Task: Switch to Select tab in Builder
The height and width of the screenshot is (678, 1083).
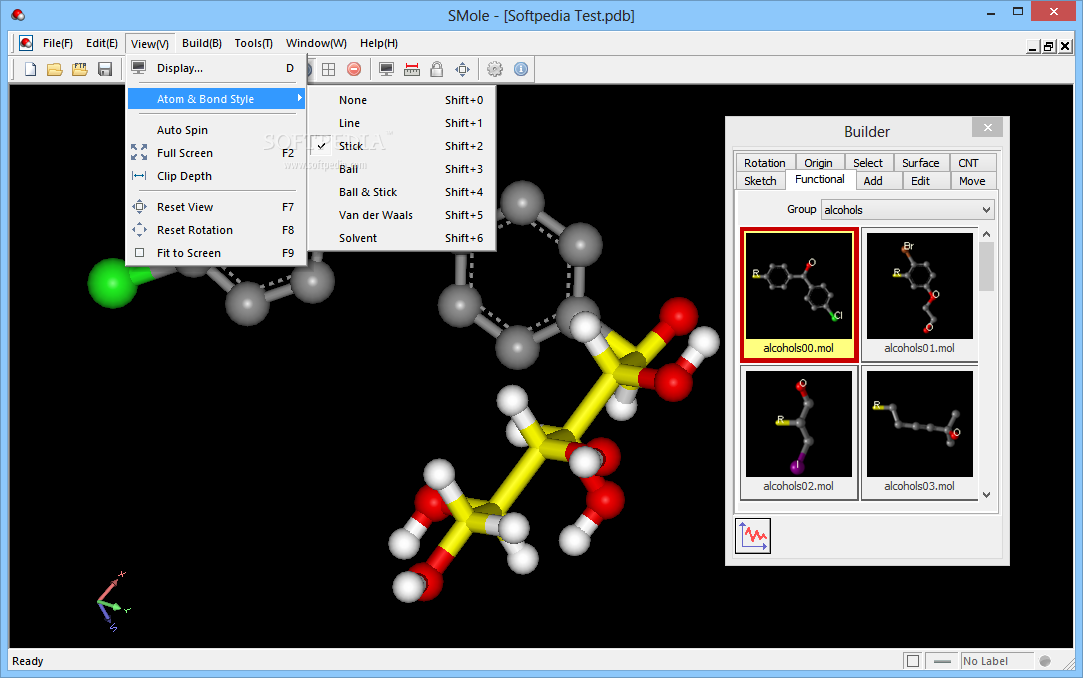Action: point(868,163)
